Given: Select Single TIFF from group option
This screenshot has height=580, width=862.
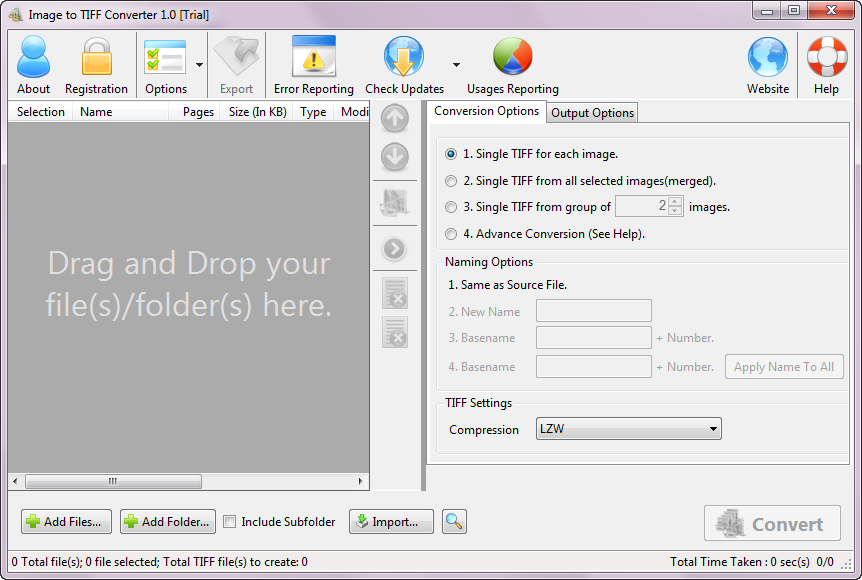Looking at the screenshot, I should (451, 207).
